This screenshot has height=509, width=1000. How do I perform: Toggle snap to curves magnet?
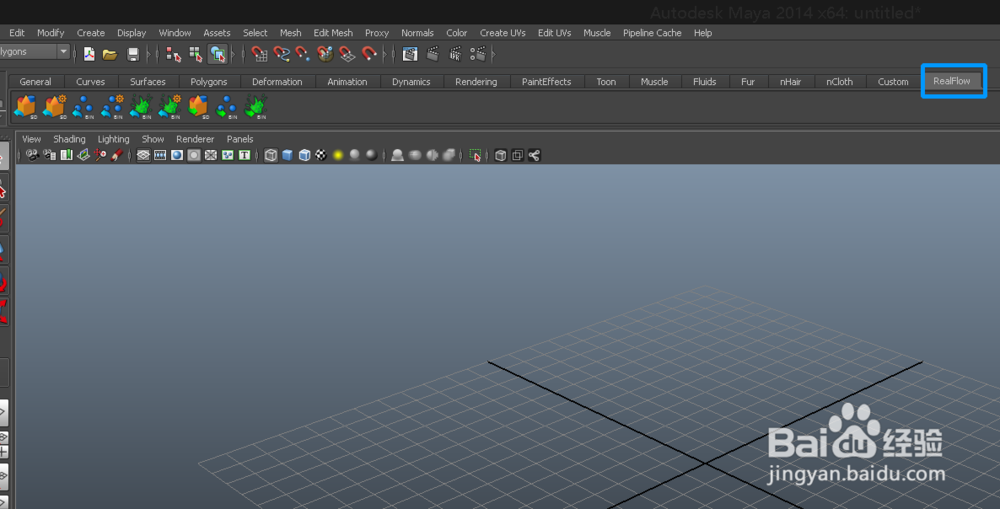281,54
